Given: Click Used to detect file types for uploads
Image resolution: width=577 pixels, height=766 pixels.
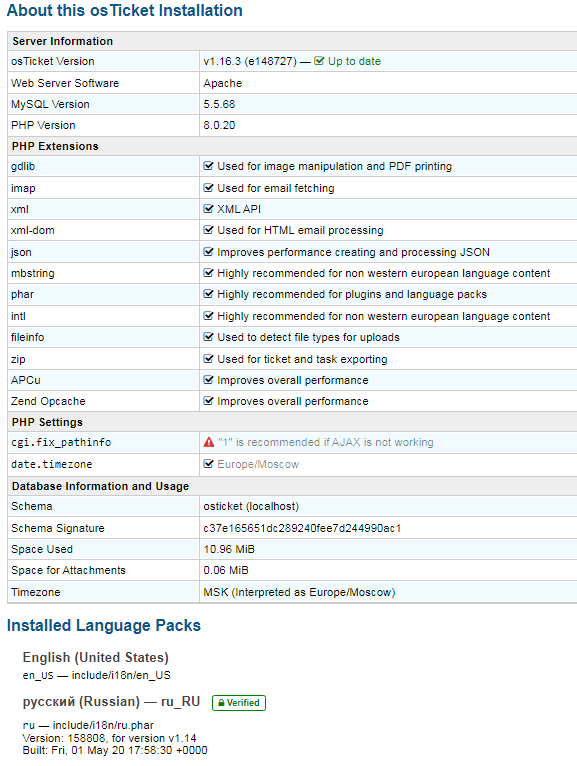Looking at the screenshot, I should tap(308, 337).
